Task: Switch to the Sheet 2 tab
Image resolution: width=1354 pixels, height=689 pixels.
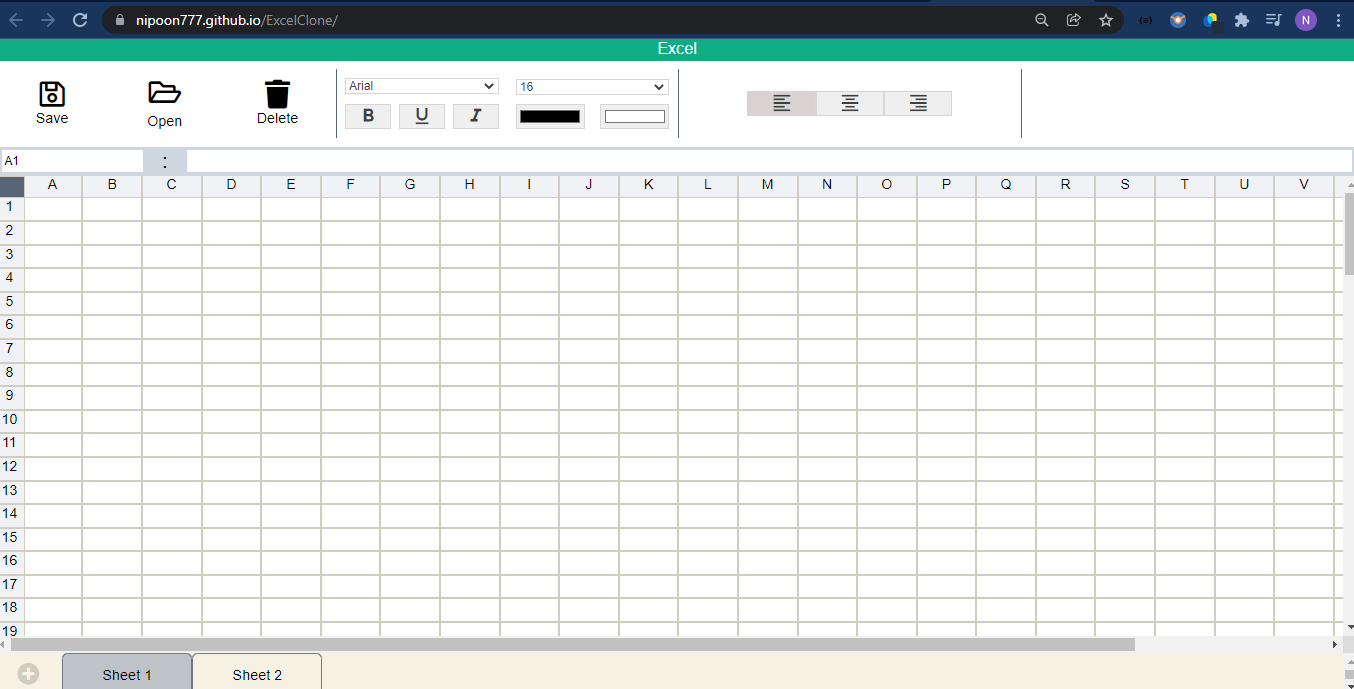Action: click(257, 674)
